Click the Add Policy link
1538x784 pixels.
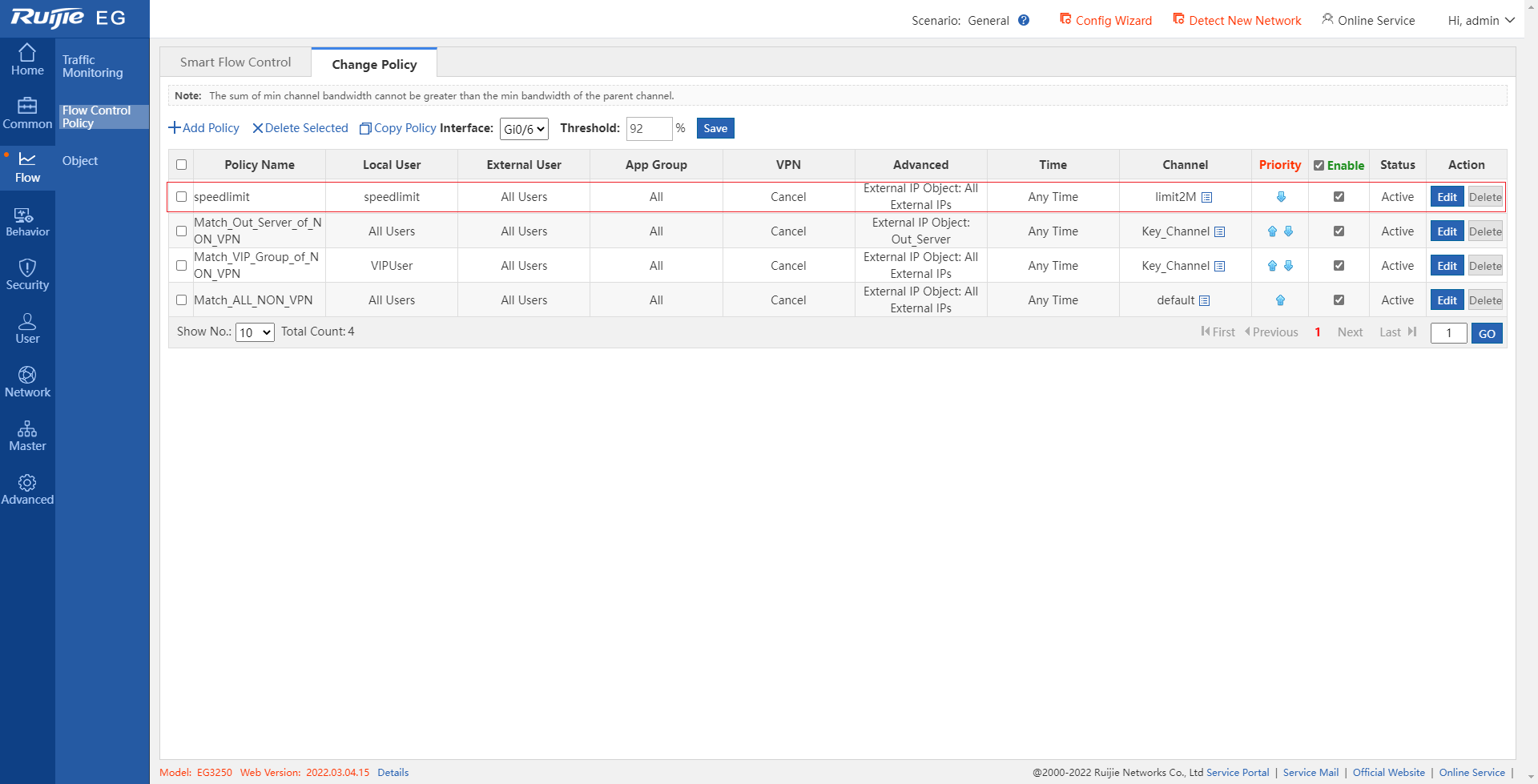click(x=204, y=128)
